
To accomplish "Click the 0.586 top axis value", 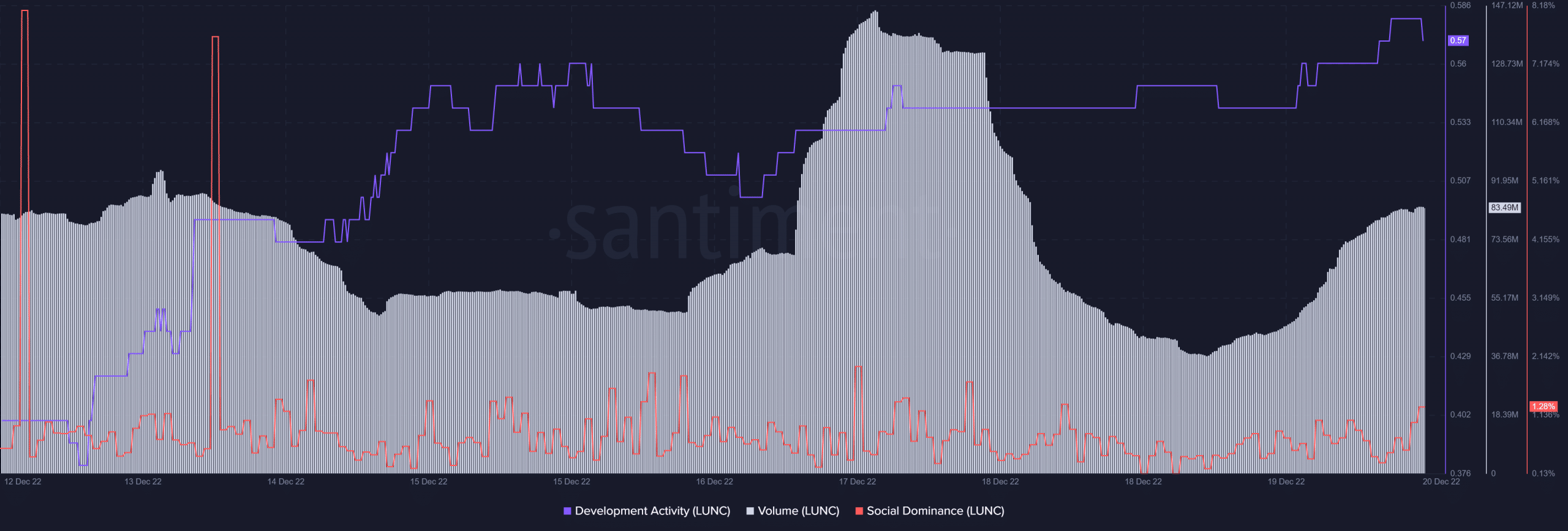I will point(1460,6).
